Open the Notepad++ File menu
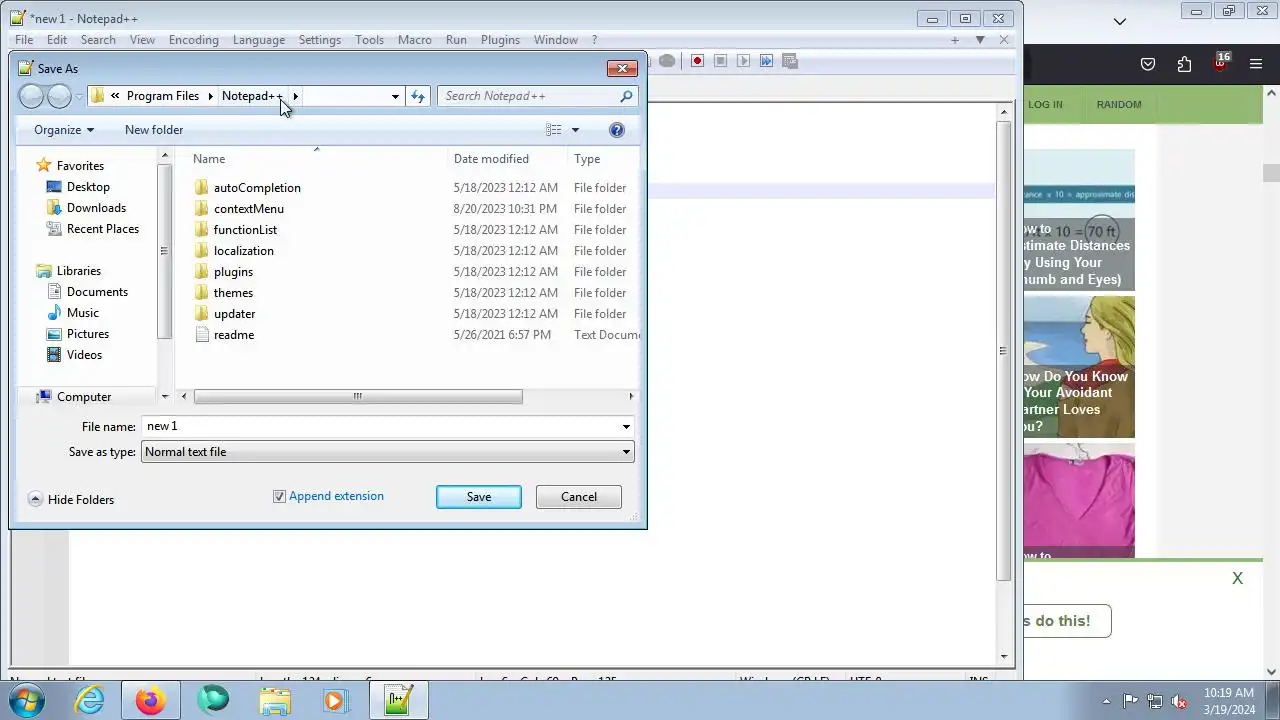The image size is (1280, 720). tap(24, 40)
